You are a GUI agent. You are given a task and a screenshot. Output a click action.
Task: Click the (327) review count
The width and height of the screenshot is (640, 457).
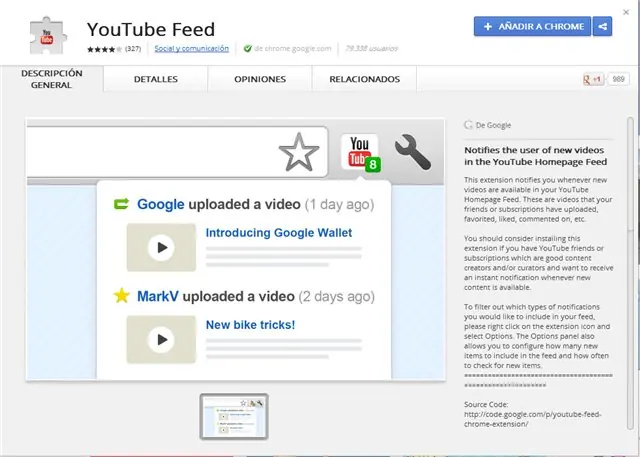tap(133, 49)
